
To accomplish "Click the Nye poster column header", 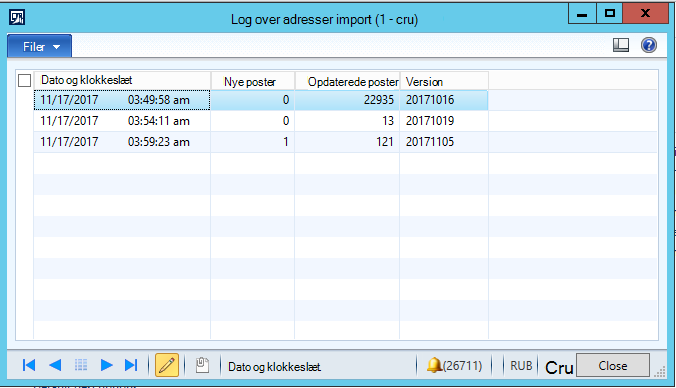I will [253, 81].
